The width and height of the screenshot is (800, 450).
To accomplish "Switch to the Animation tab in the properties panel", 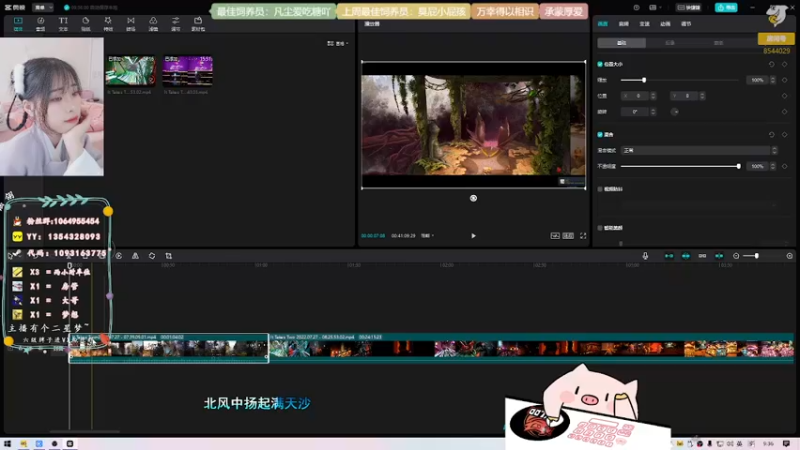I will (x=665, y=24).
